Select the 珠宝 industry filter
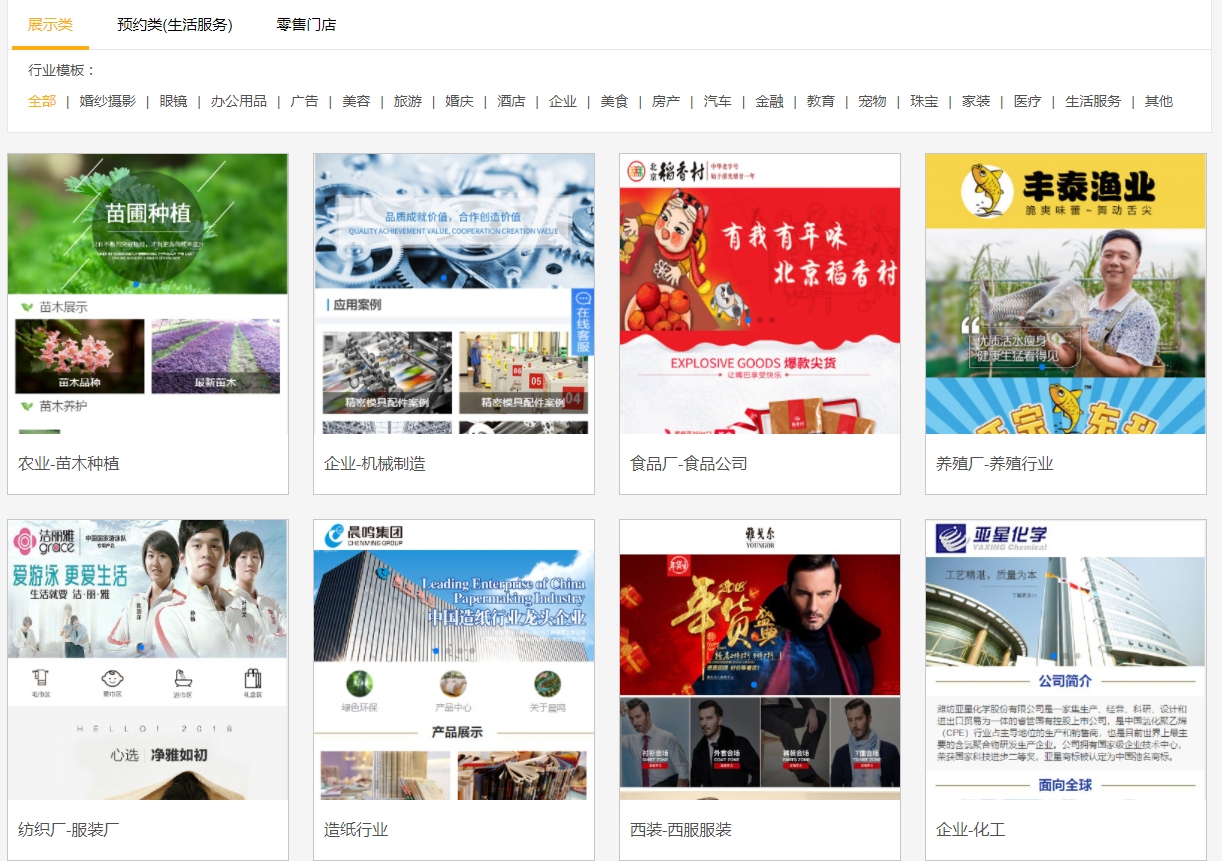The width and height of the screenshot is (1222, 861). 924,101
